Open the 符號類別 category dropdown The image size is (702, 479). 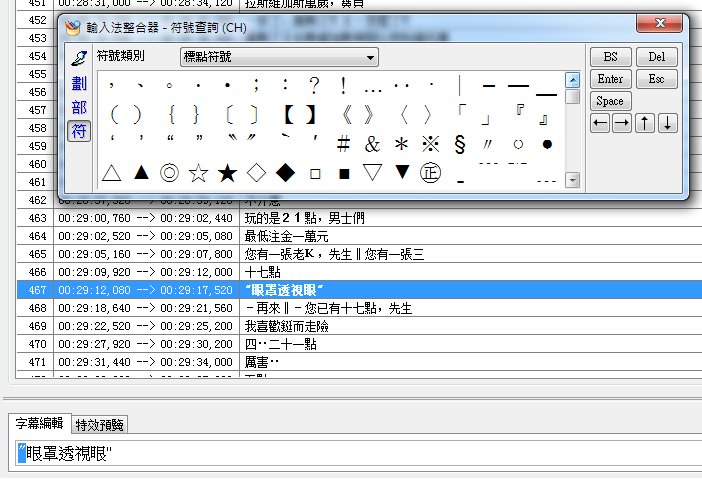(279, 57)
